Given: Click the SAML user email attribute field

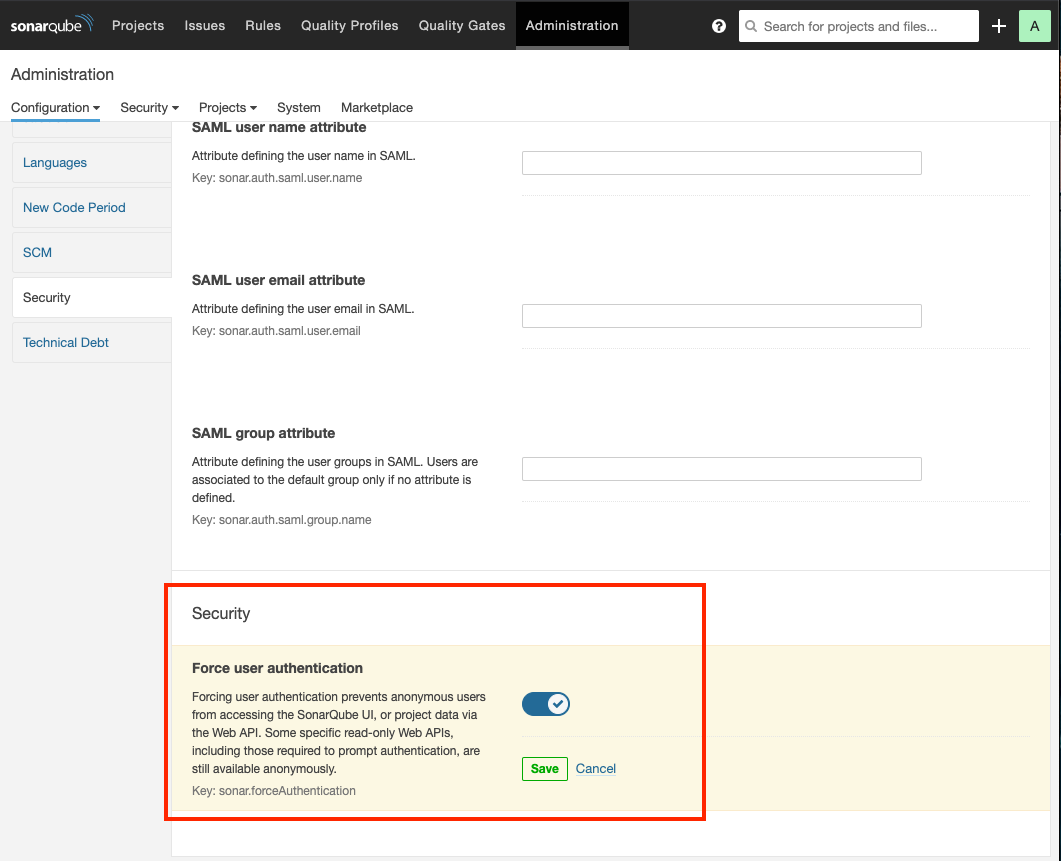Looking at the screenshot, I should (721, 316).
